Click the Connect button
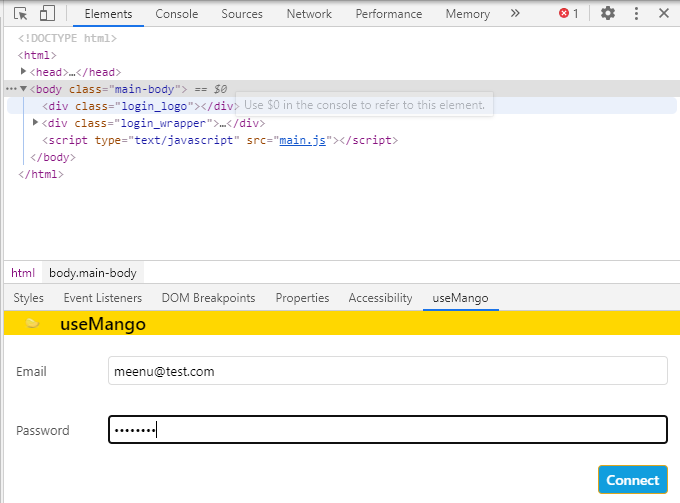Image resolution: width=680 pixels, height=503 pixels. [x=633, y=480]
